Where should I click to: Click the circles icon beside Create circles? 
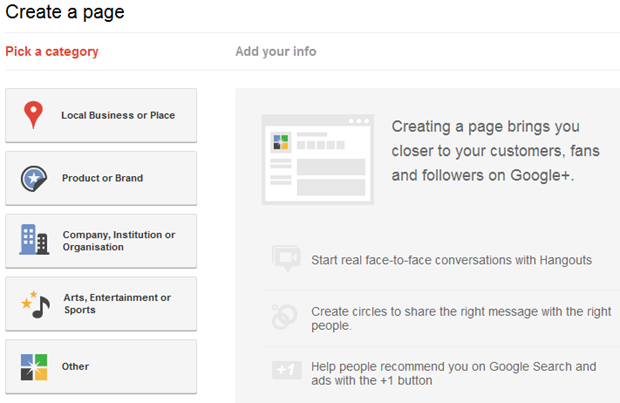pos(284,317)
